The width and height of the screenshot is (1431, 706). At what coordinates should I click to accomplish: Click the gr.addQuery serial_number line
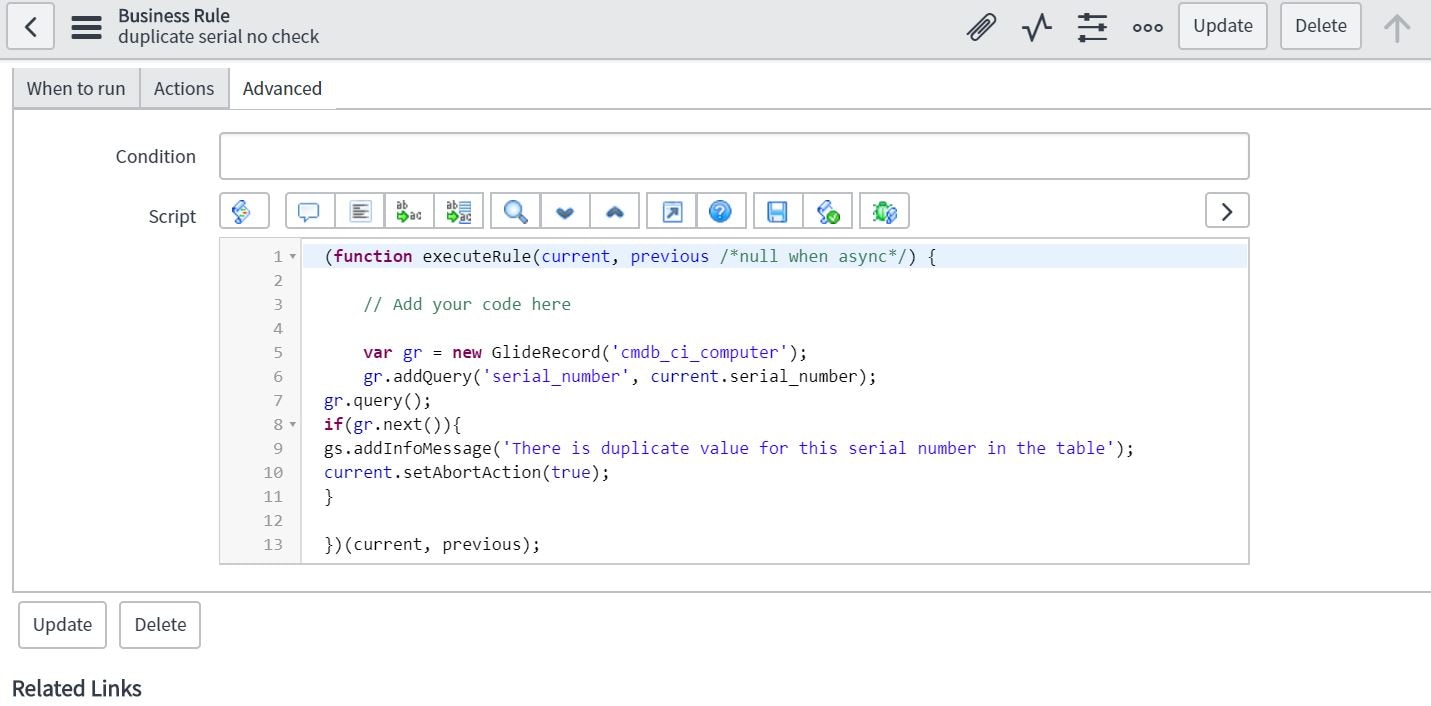(x=620, y=376)
